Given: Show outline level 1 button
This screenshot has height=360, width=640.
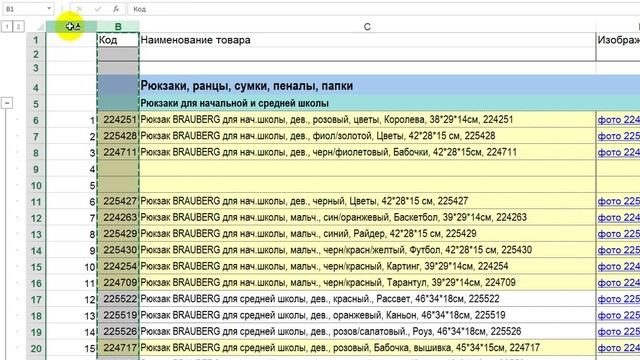Looking at the screenshot, I should pyautogui.click(x=7, y=27).
